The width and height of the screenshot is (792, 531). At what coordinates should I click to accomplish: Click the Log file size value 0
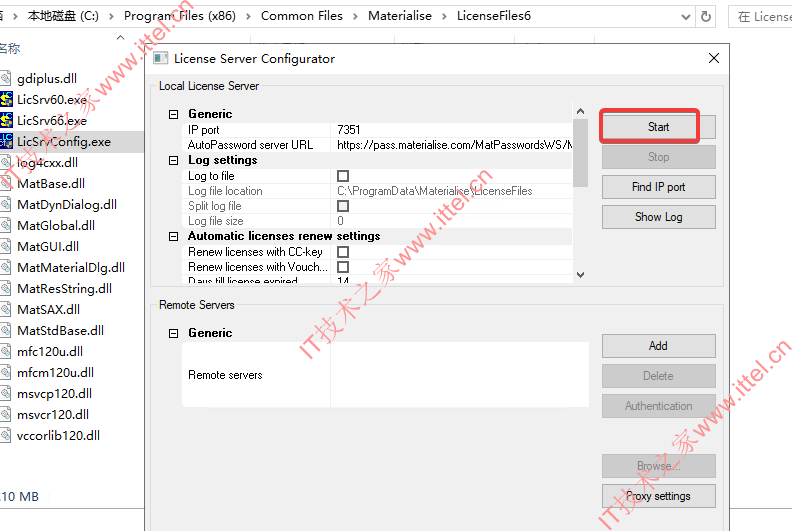[451, 221]
